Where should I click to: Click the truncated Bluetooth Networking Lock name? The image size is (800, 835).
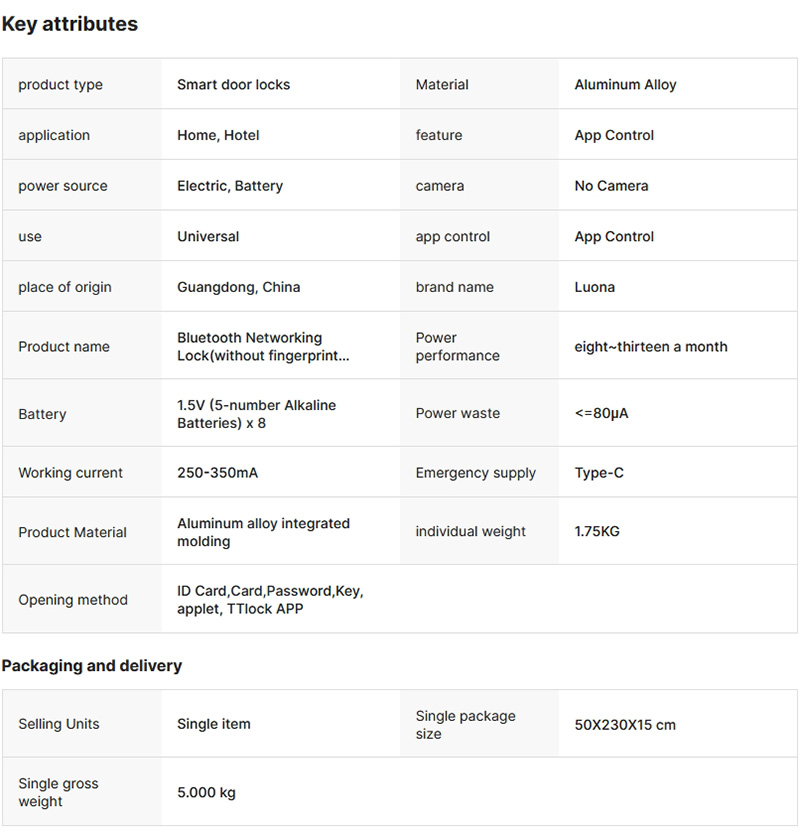pyautogui.click(x=263, y=347)
